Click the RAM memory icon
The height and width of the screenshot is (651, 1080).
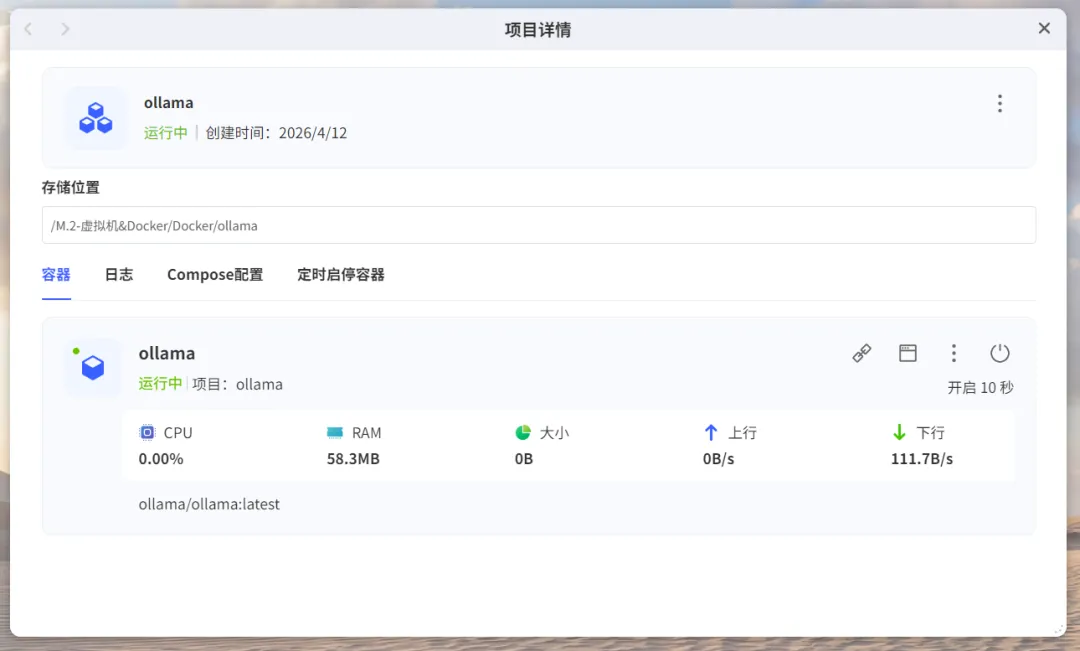click(335, 433)
